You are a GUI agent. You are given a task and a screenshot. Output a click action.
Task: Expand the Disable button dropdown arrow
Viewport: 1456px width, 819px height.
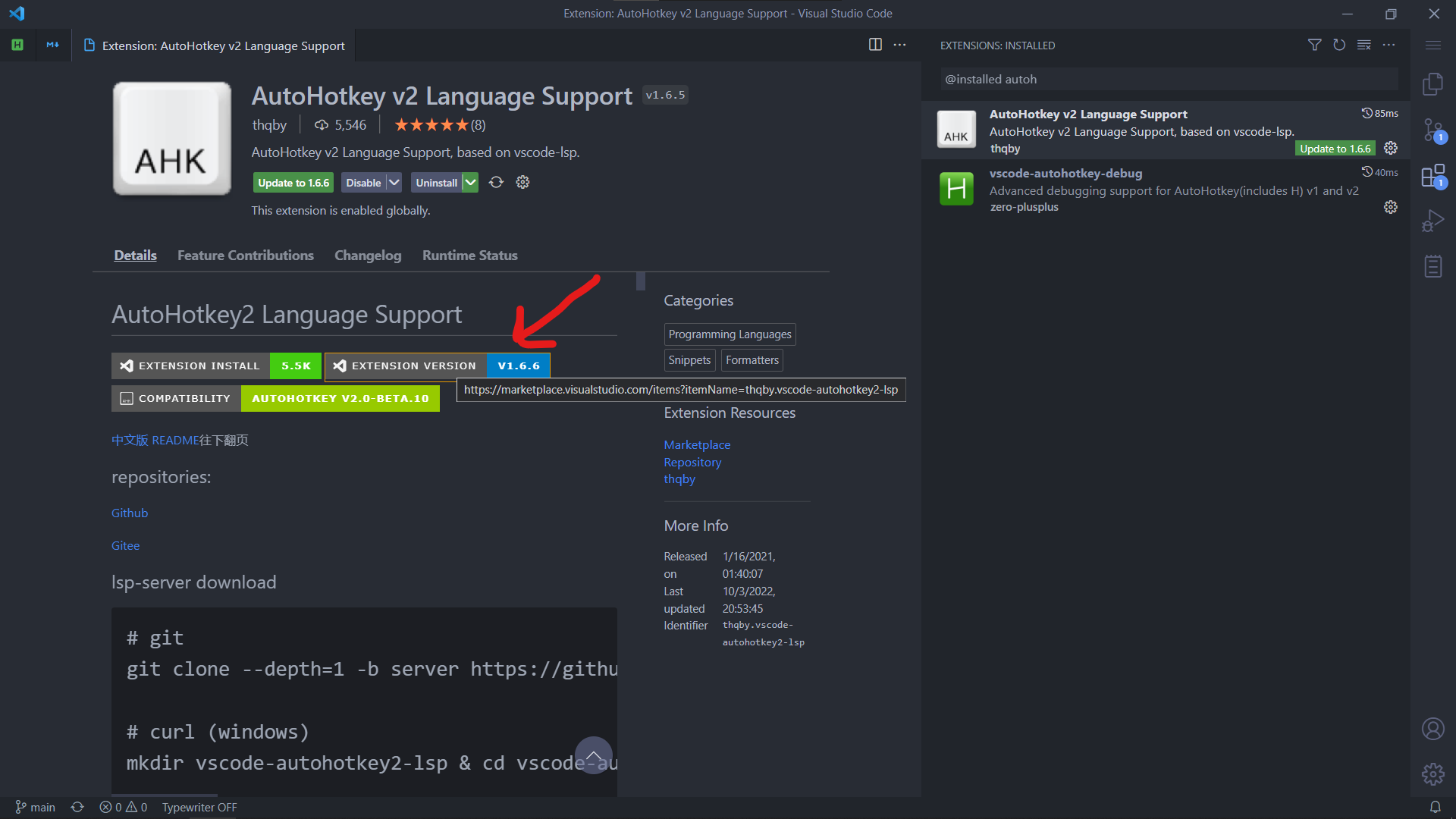[x=394, y=182]
